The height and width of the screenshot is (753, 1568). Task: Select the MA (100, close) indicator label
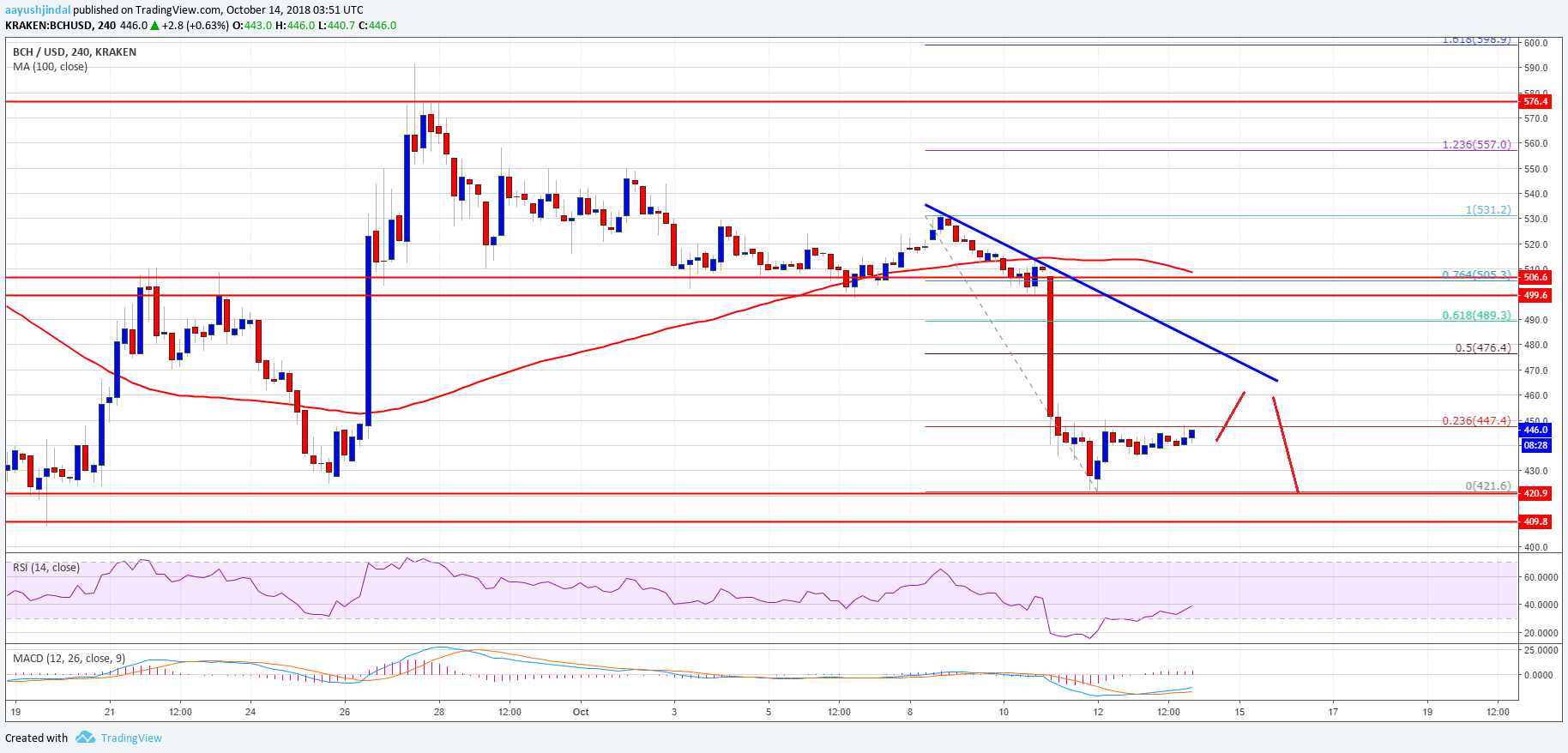click(x=50, y=67)
